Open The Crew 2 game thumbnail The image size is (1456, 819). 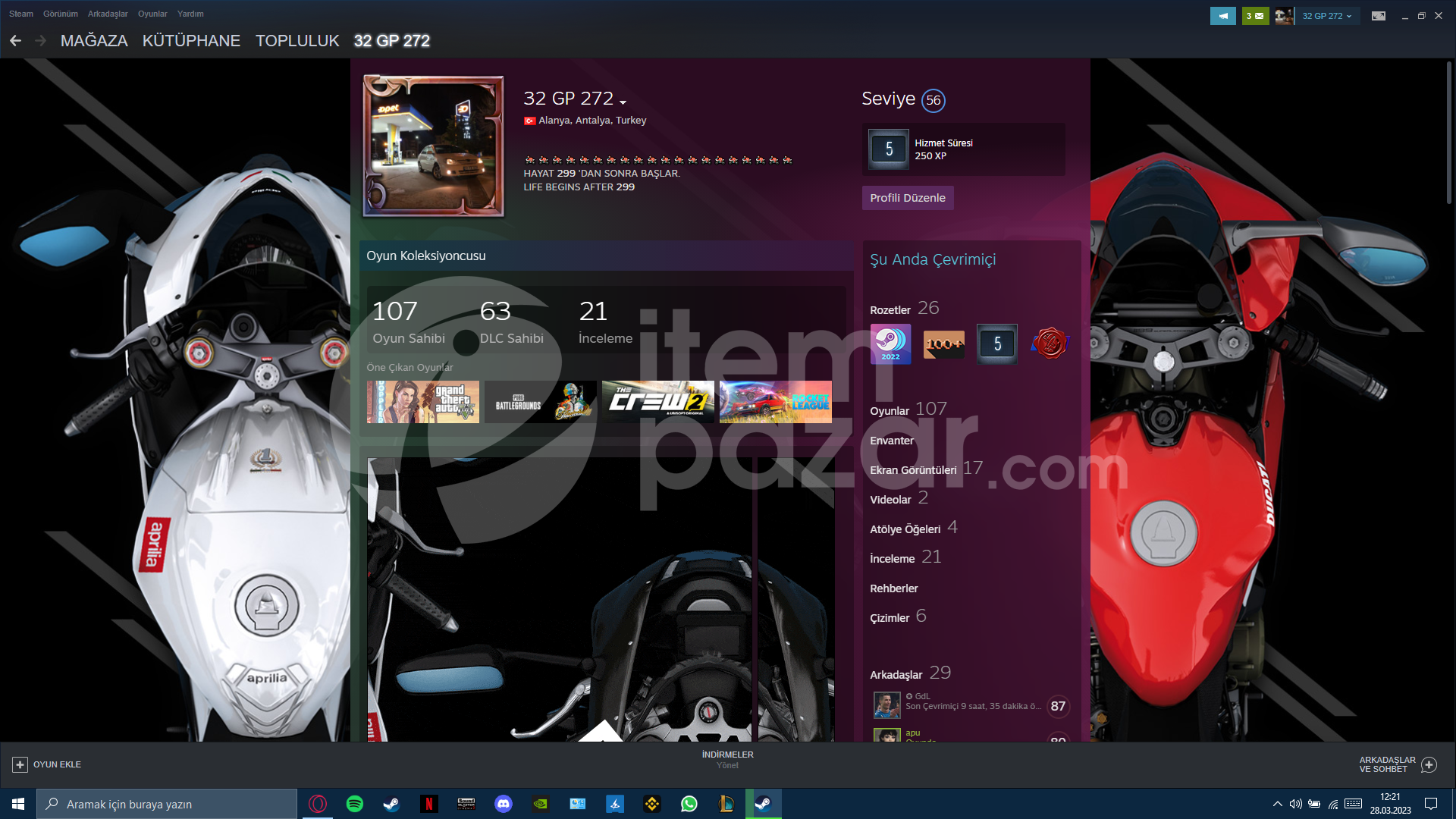tap(658, 402)
